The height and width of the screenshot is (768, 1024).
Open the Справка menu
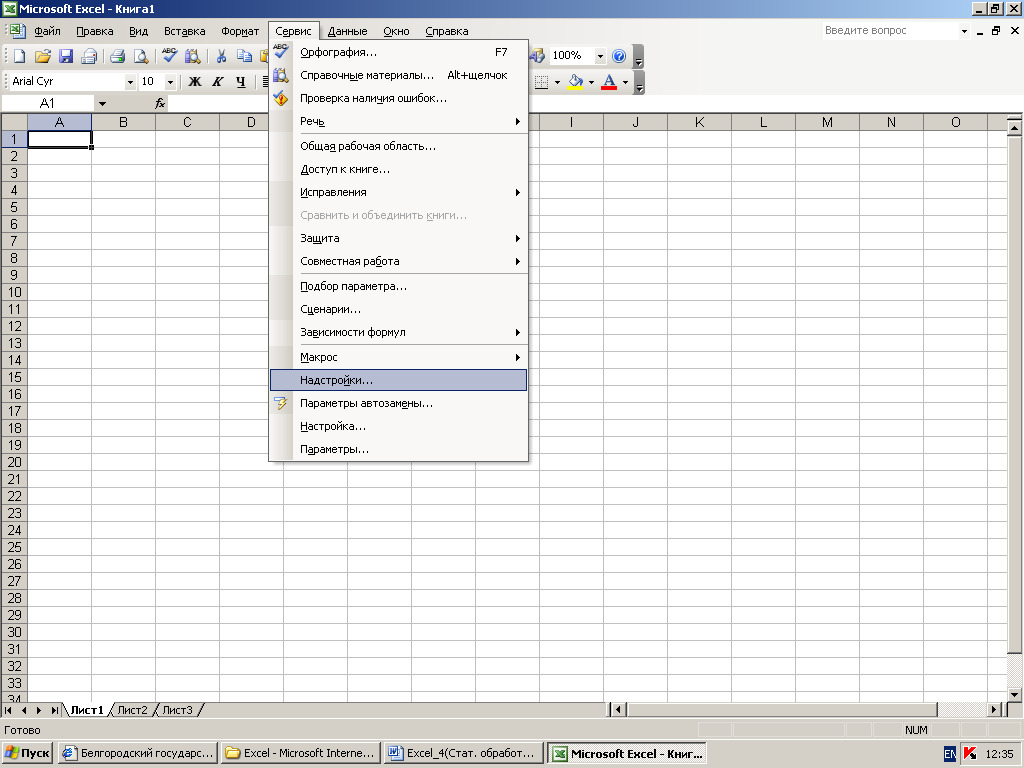(447, 31)
